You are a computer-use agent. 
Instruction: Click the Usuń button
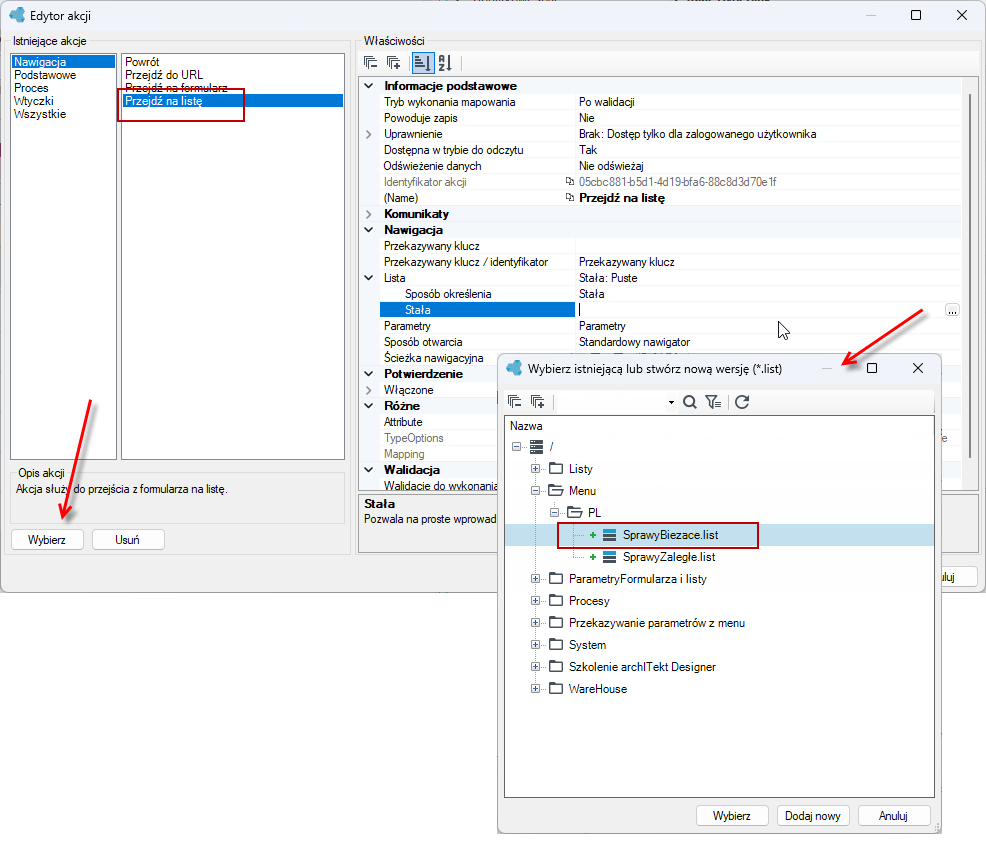tap(128, 540)
